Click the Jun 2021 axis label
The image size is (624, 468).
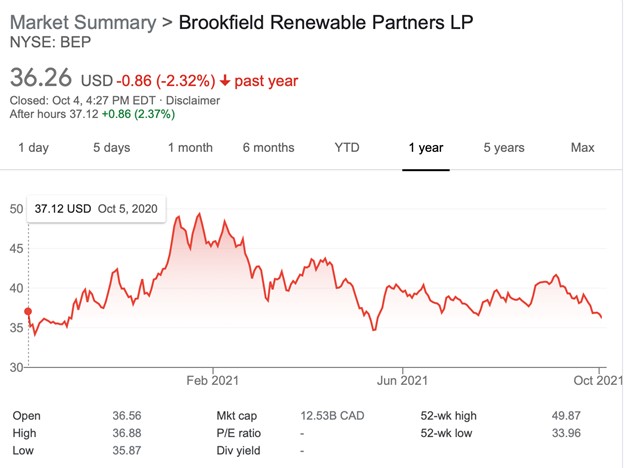(x=401, y=381)
